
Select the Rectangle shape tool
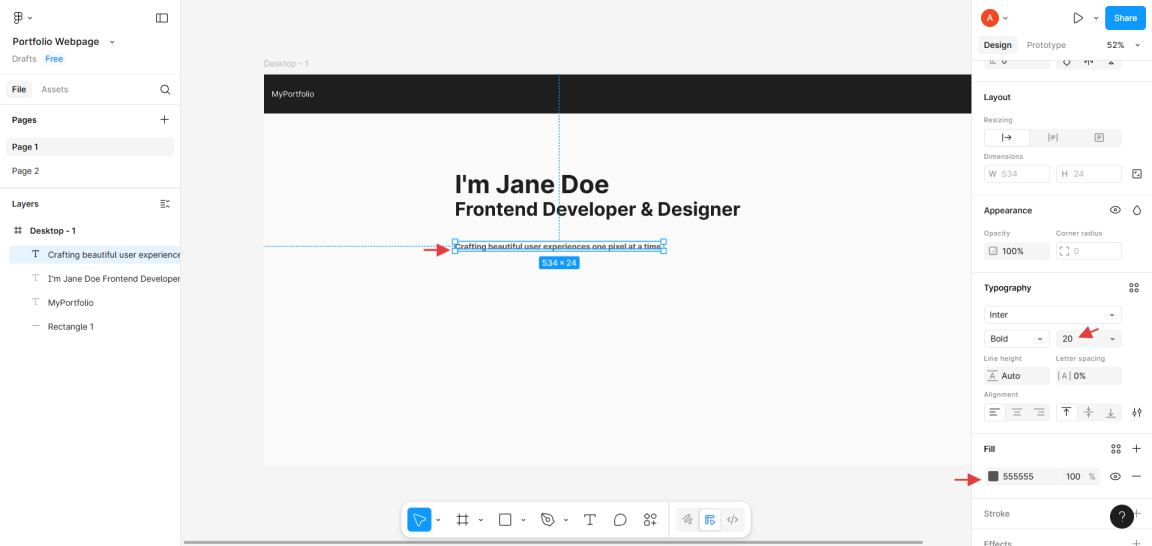point(505,520)
